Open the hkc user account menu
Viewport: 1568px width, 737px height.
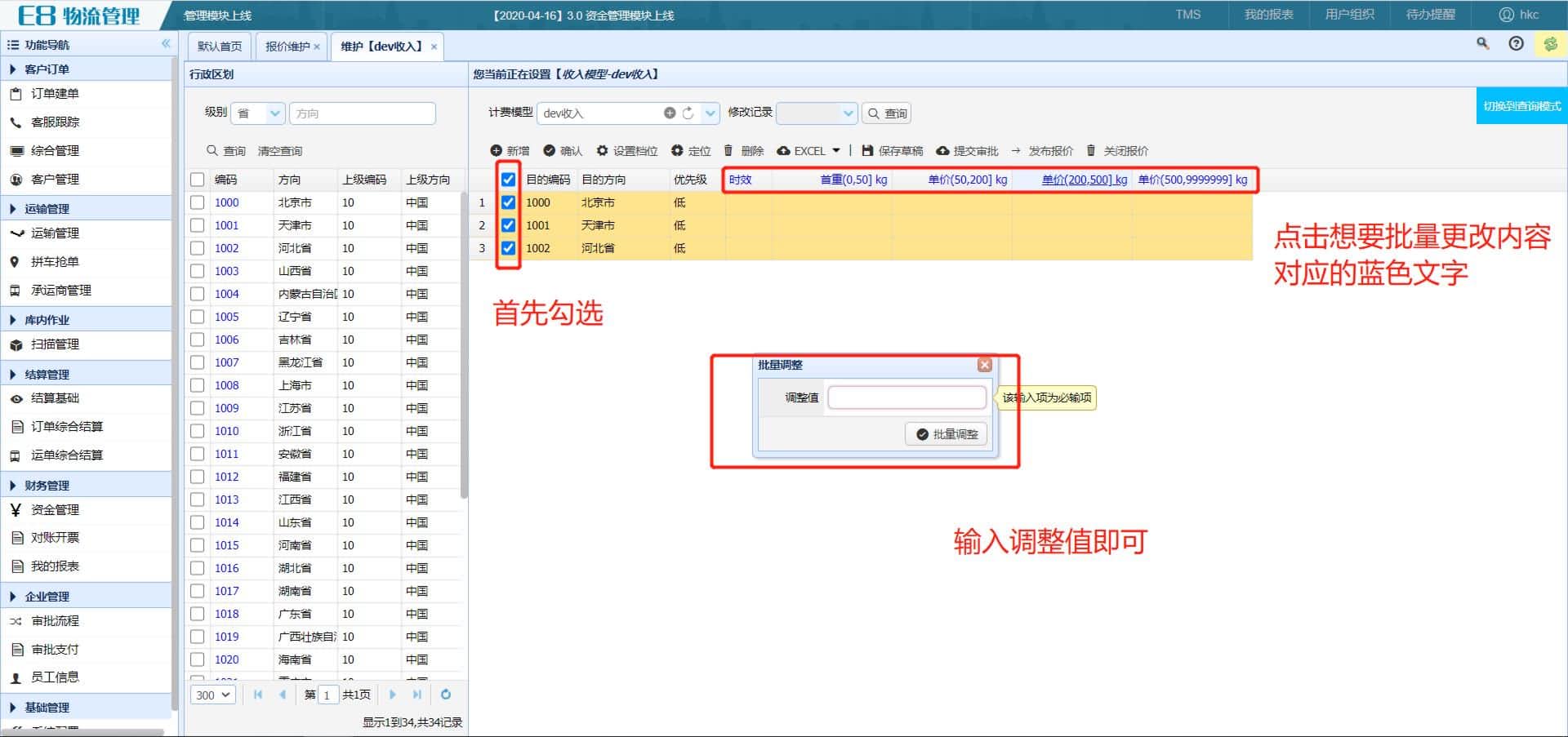(1518, 15)
